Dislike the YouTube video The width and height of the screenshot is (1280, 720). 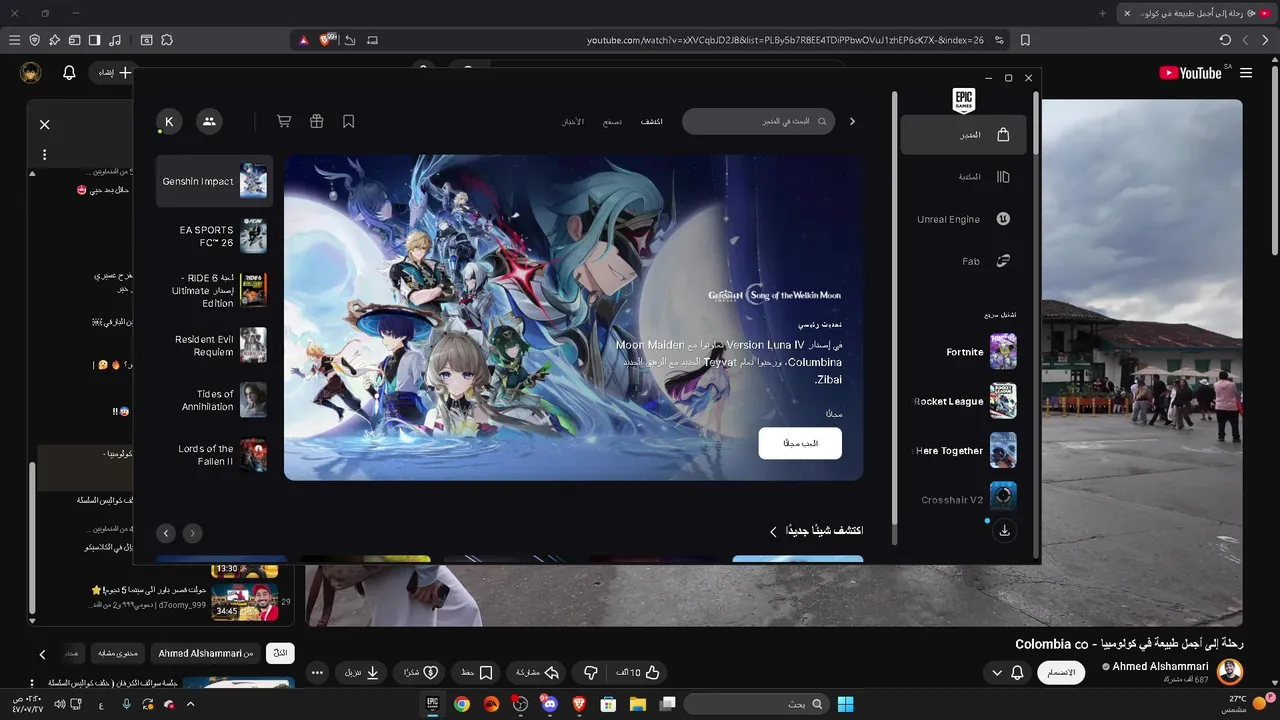tap(590, 673)
